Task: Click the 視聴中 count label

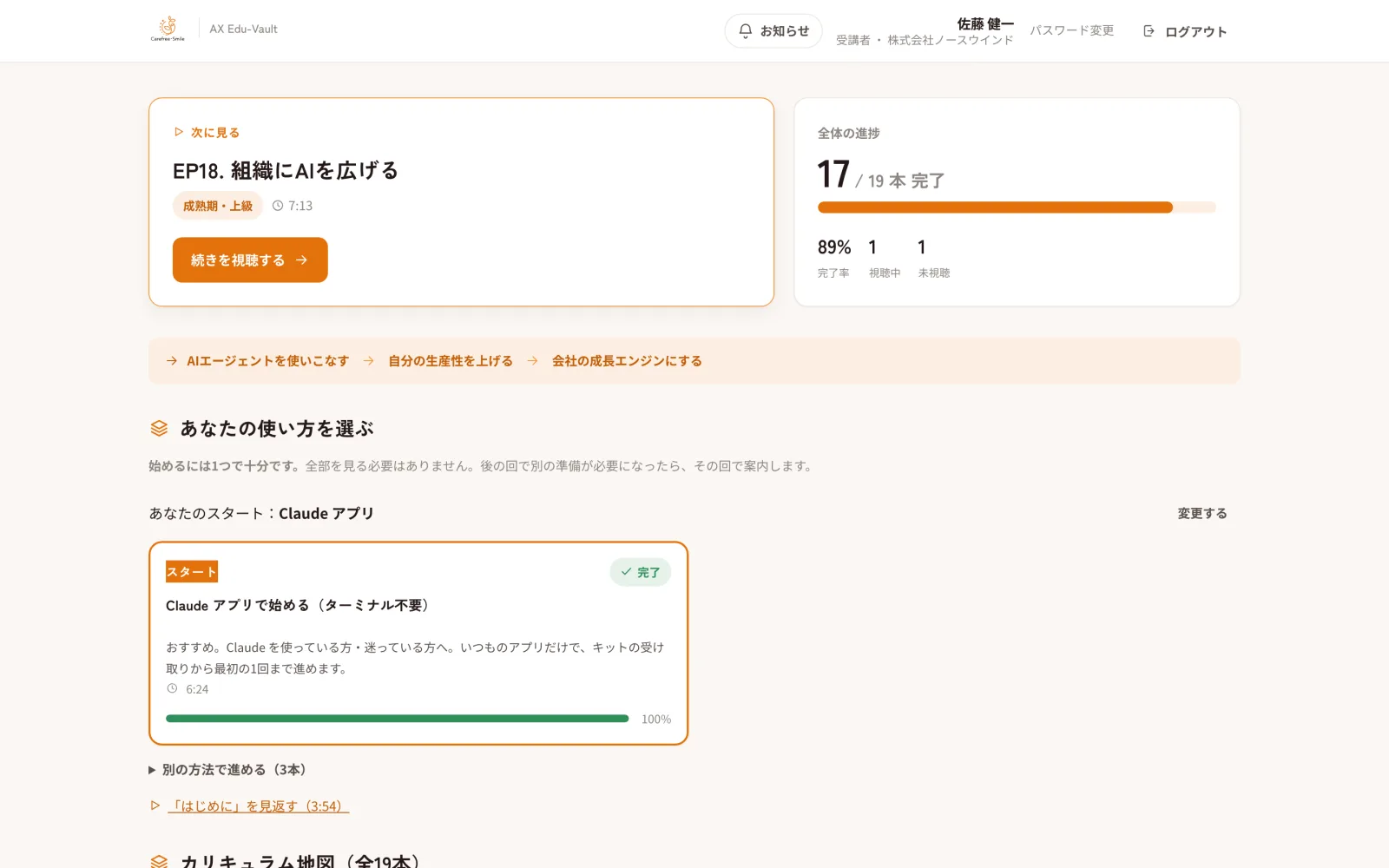Action: click(x=885, y=273)
